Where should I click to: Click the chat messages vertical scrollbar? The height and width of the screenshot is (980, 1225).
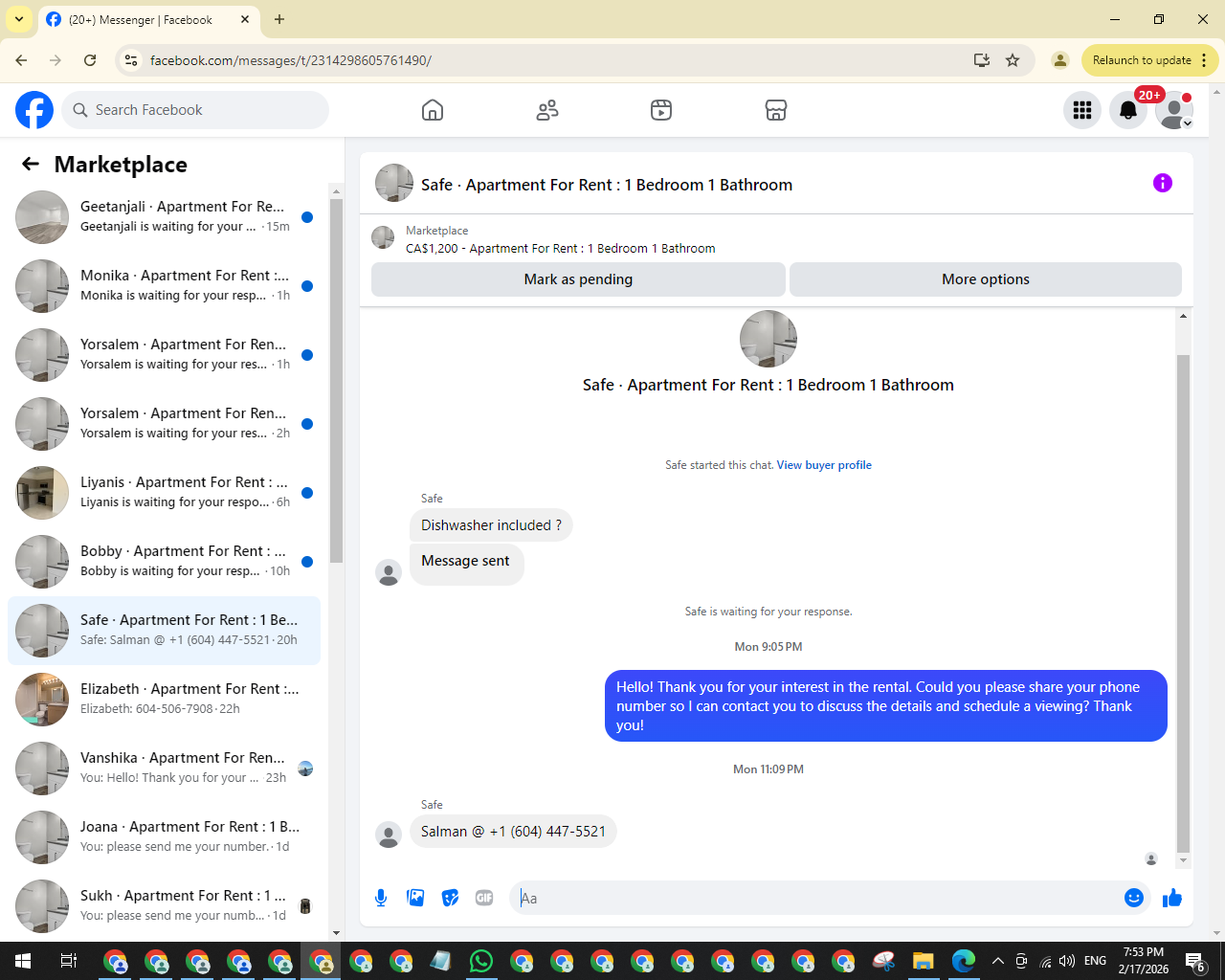coord(1184,603)
